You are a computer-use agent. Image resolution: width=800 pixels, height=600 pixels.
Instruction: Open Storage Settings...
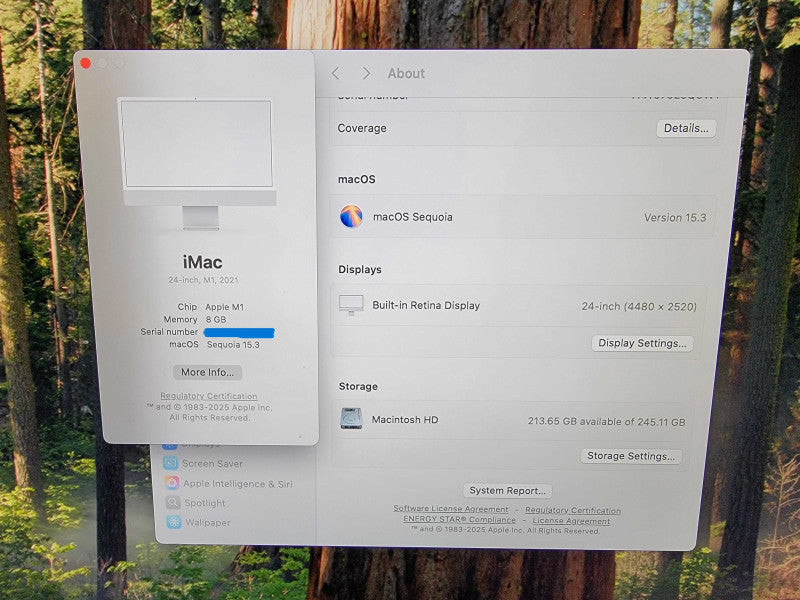[631, 456]
